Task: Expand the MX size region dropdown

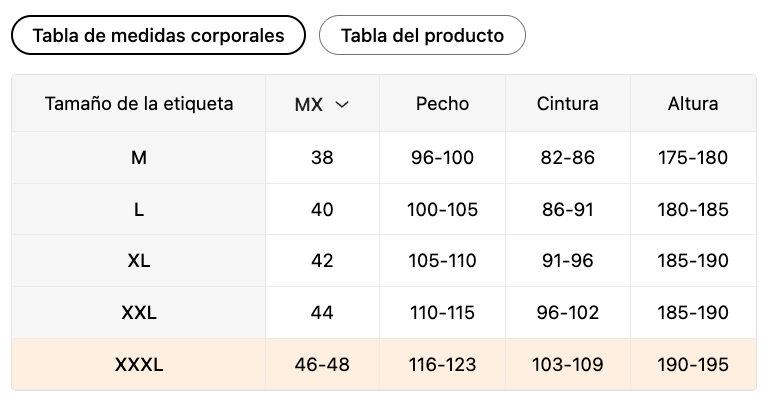Action: [322, 104]
